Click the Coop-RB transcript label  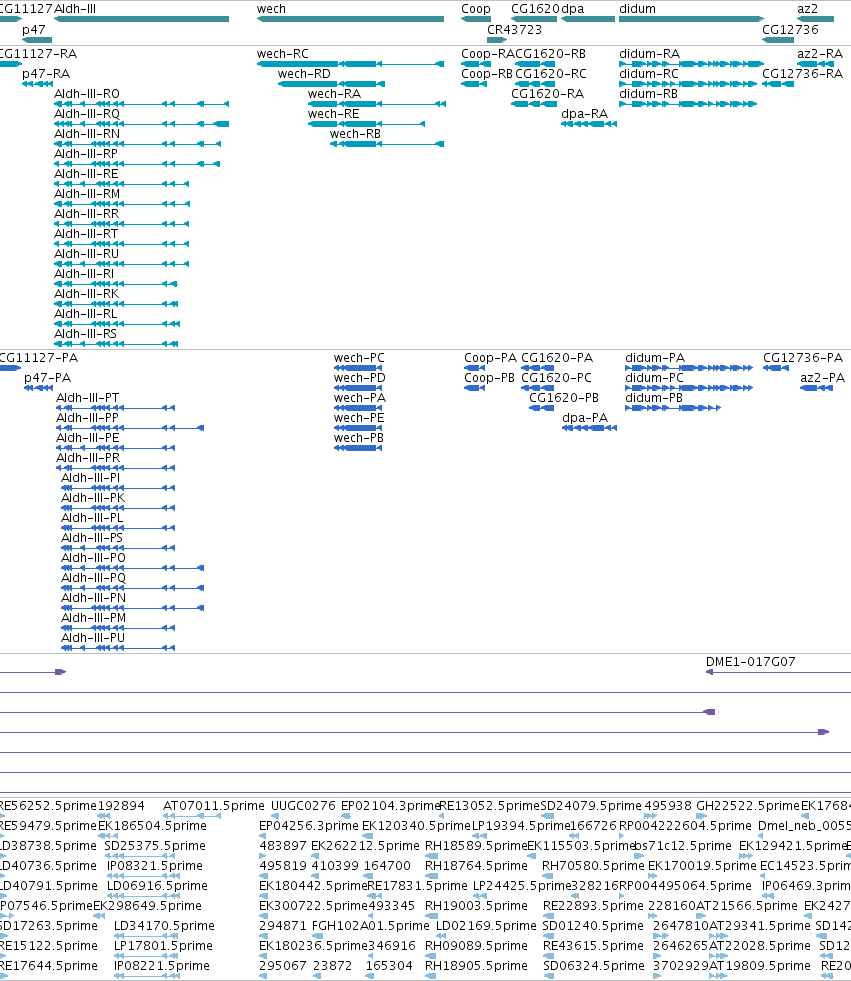[x=487, y=74]
